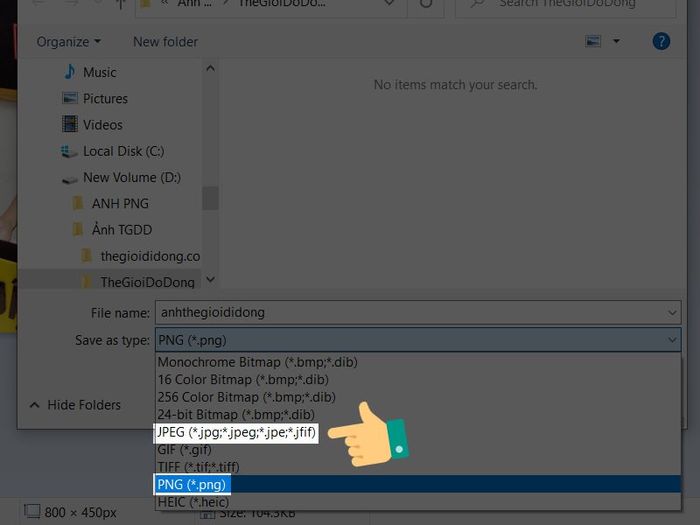The height and width of the screenshot is (525, 700).
Task: Open the view layout icon
Action: 593,42
